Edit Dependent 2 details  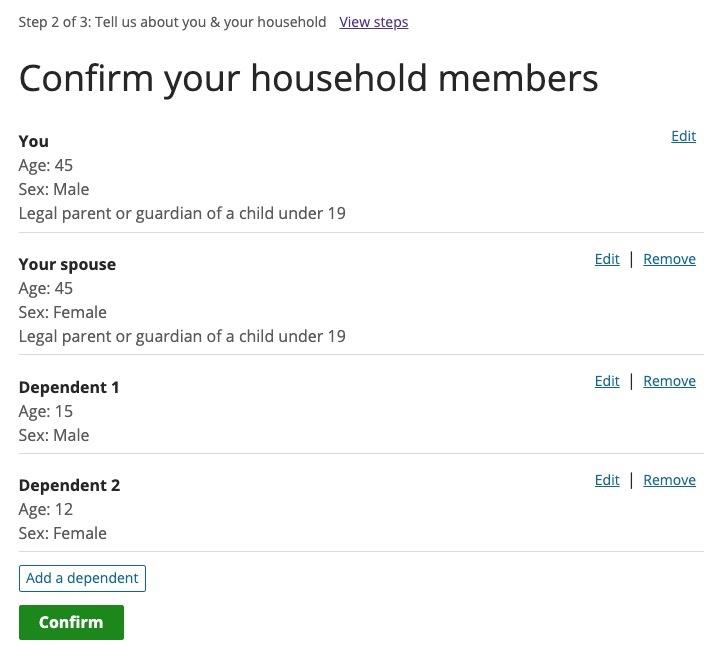(607, 480)
